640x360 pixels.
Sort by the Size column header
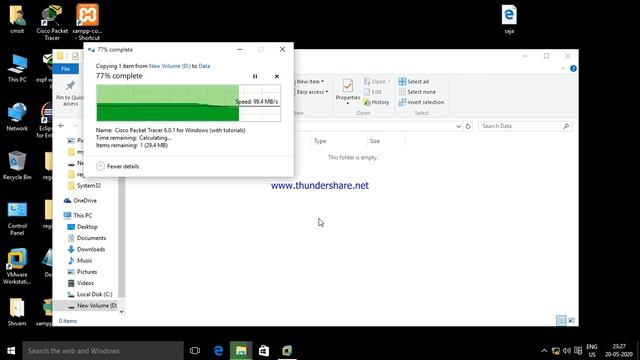[374, 141]
